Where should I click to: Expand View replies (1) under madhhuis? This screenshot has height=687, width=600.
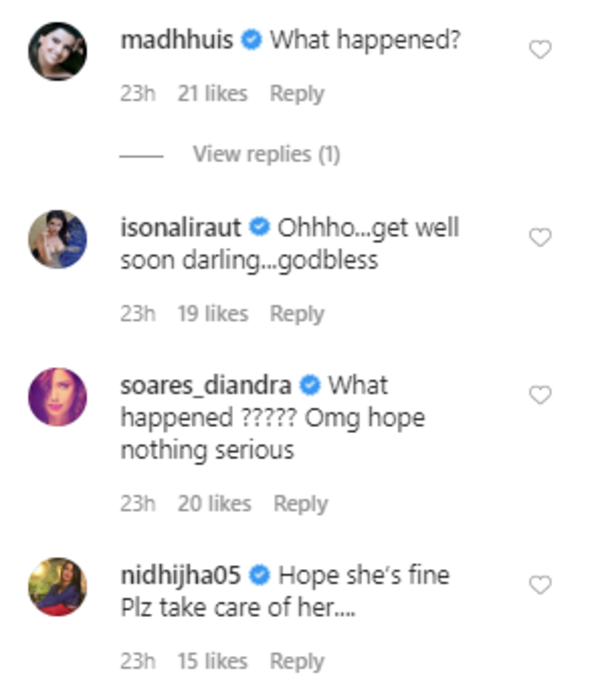click(x=266, y=154)
